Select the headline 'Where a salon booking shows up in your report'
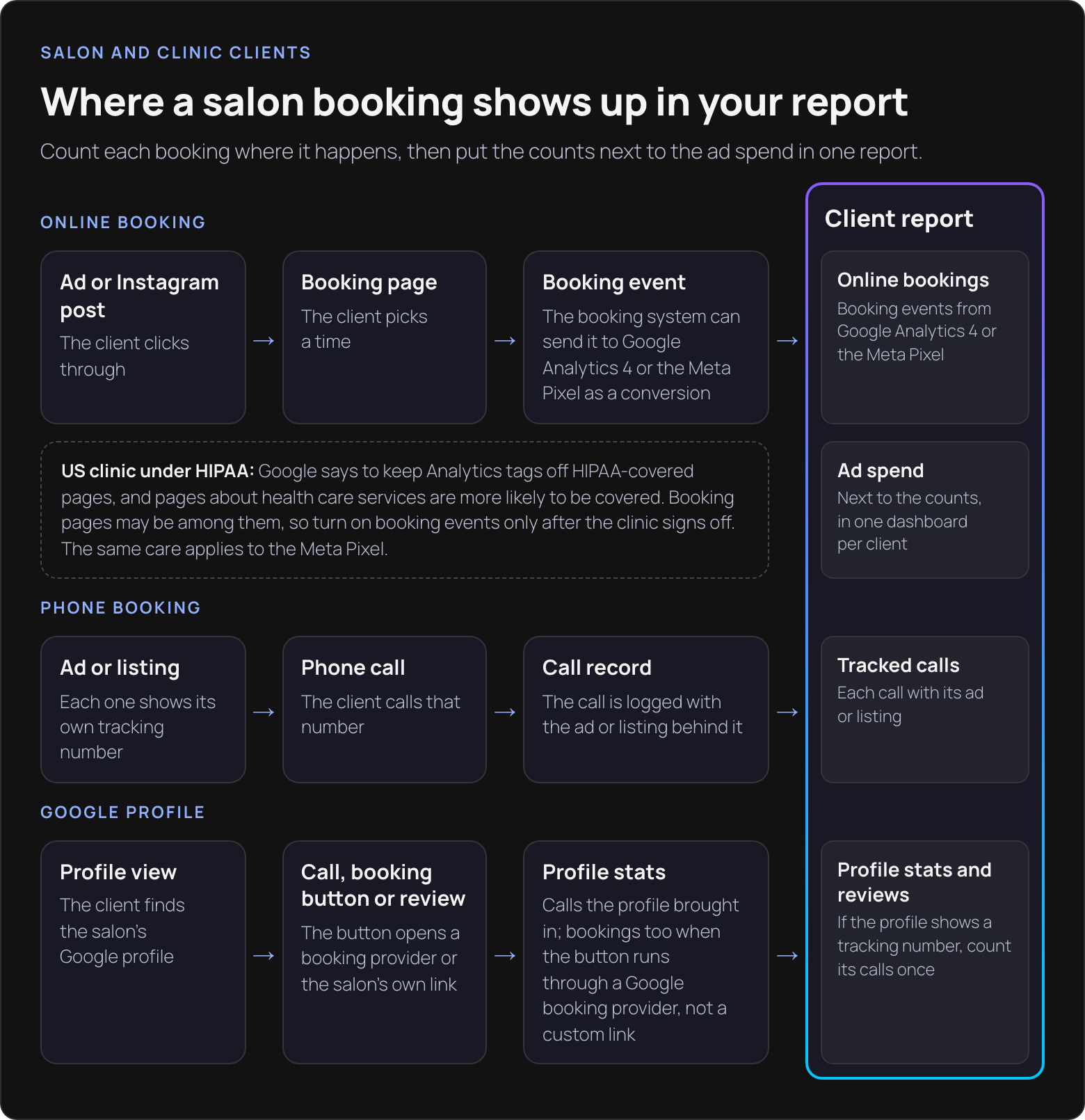 tap(474, 102)
